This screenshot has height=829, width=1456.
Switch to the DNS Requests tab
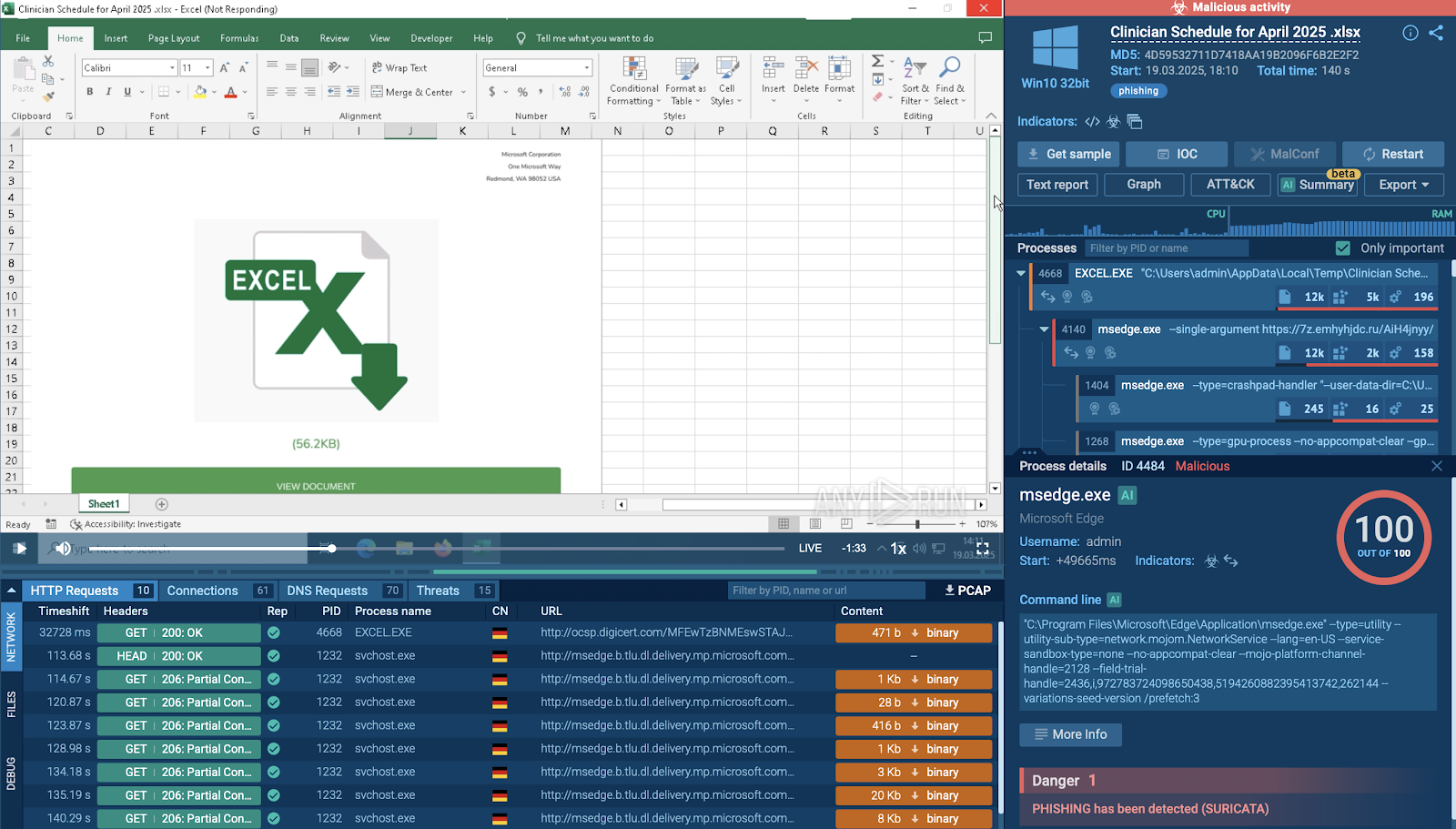click(x=343, y=591)
